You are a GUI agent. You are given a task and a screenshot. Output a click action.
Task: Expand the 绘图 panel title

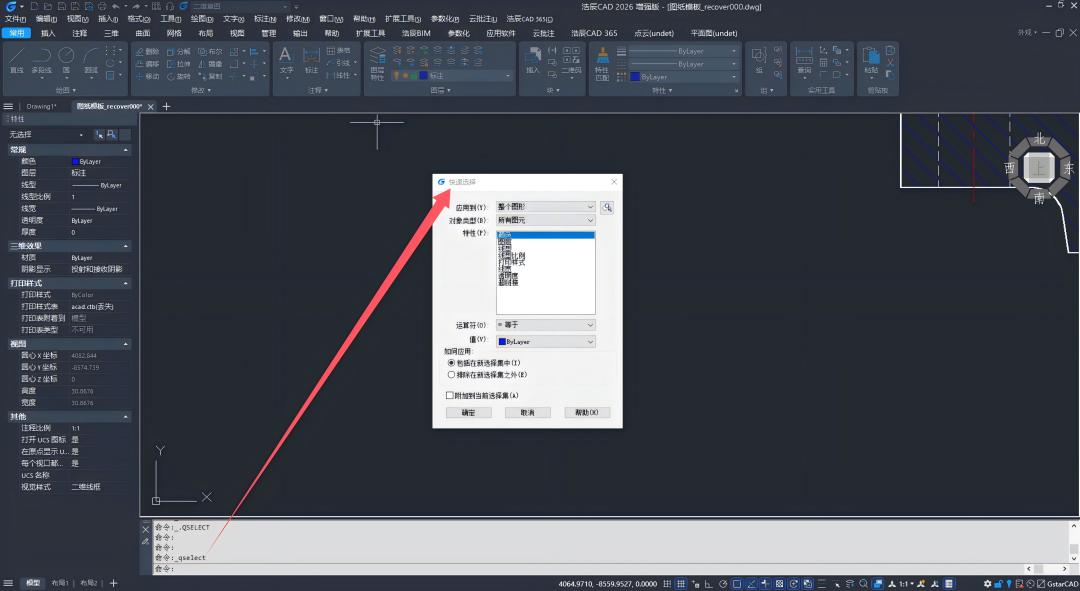pos(66,90)
